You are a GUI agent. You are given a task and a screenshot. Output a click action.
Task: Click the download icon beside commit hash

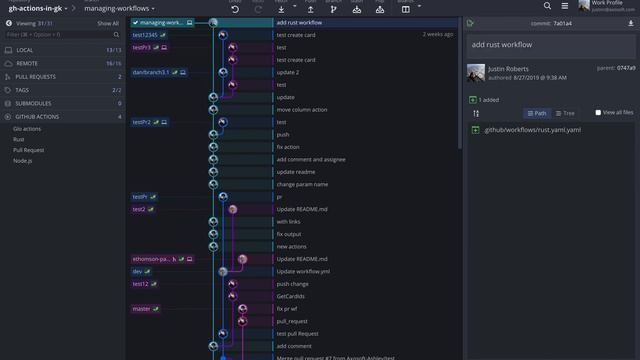pyautogui.click(x=631, y=23)
